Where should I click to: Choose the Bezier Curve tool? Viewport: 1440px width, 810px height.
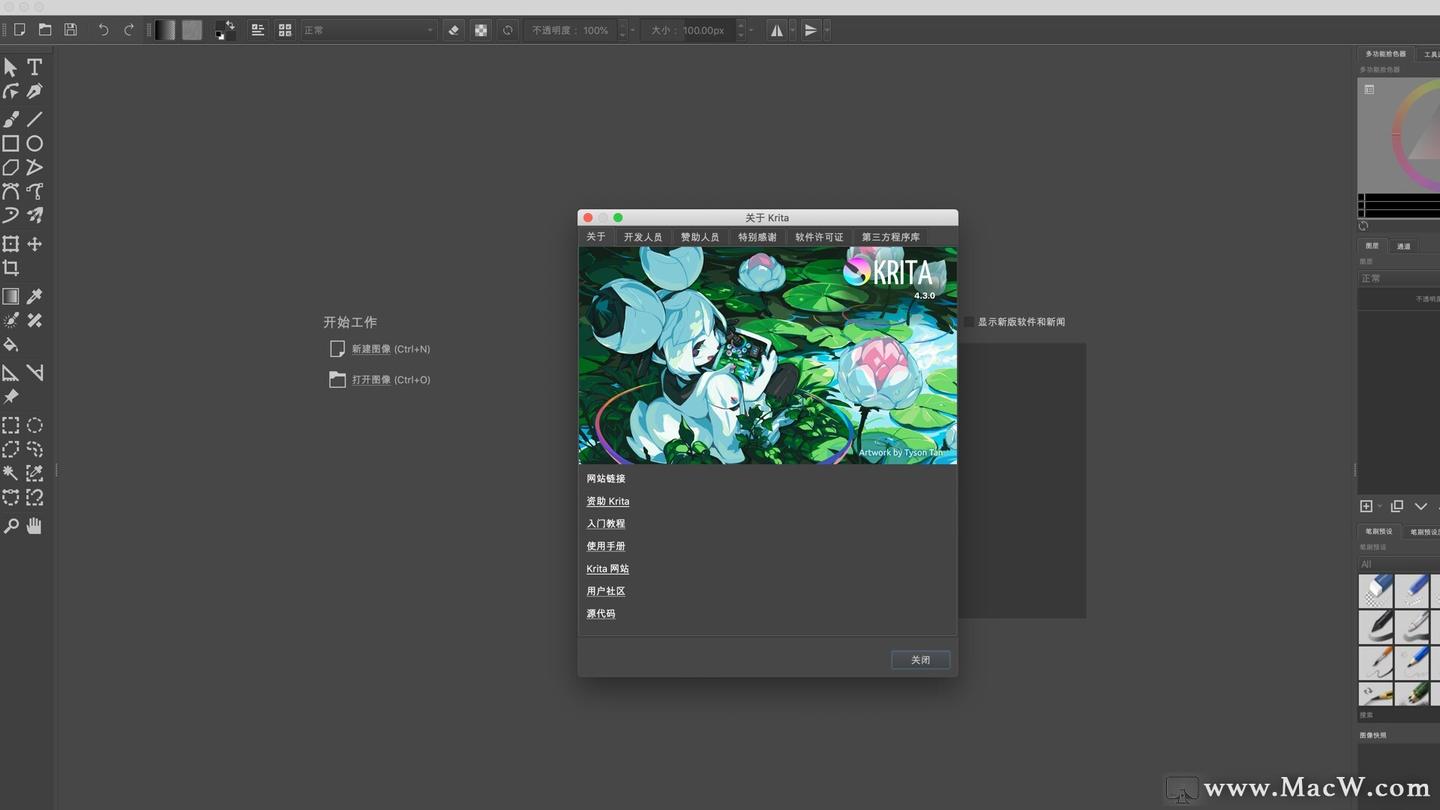click(x=11, y=191)
